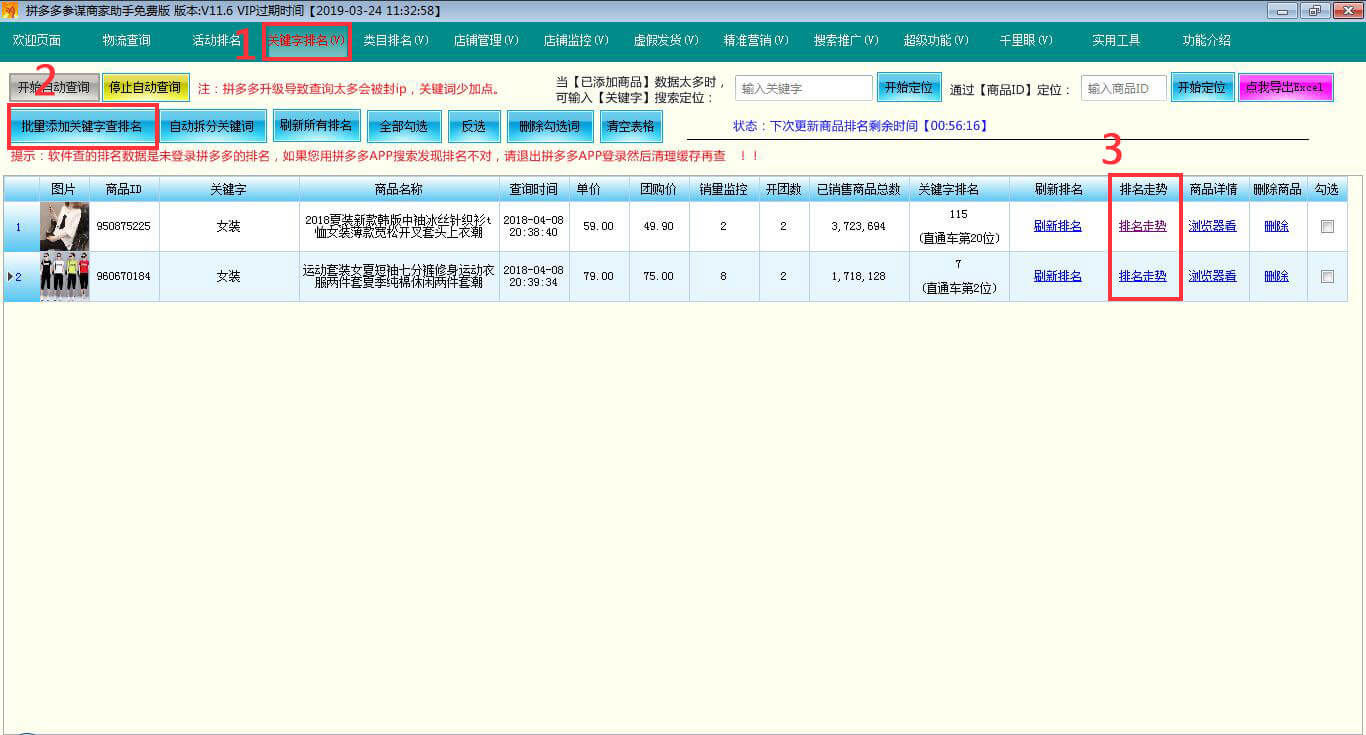Tick the checkbox for product 960670184
The image size is (1366, 735).
[1327, 277]
